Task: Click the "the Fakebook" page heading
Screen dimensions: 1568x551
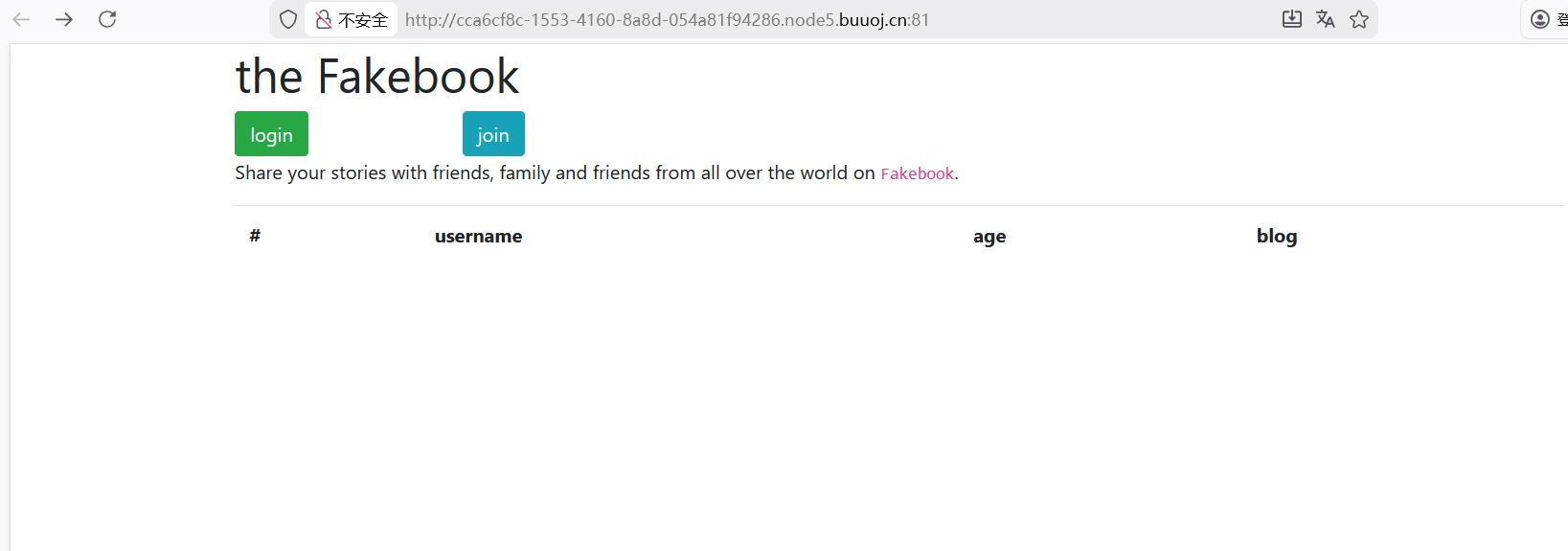Action: pos(377,77)
